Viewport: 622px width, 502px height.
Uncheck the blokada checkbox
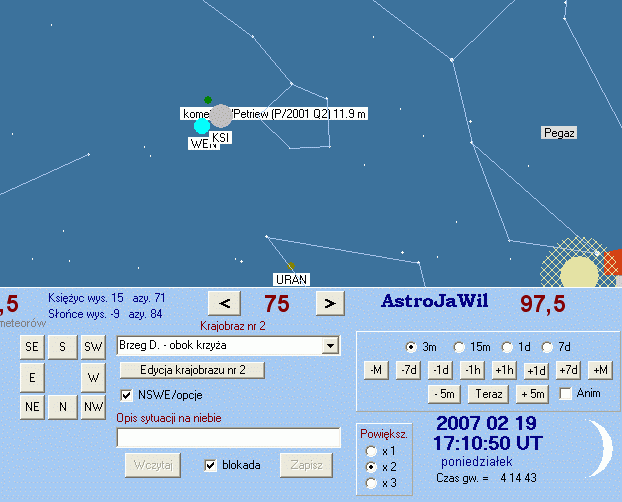[210, 465]
